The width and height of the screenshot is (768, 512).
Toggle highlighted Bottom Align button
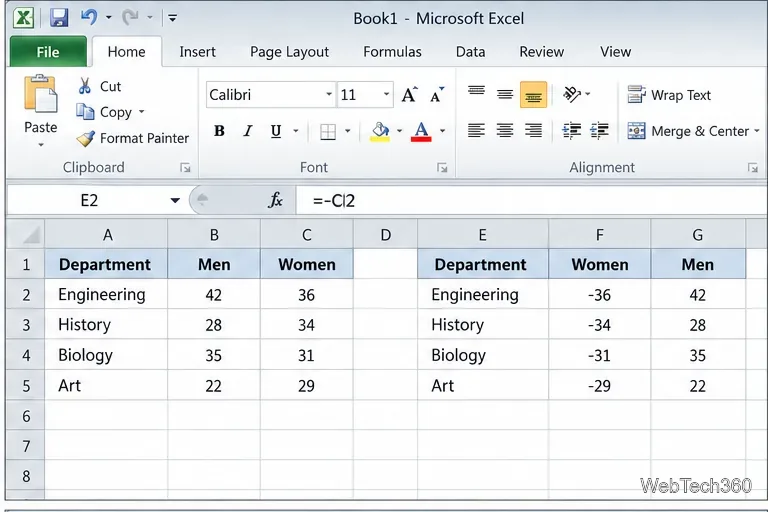[533, 95]
